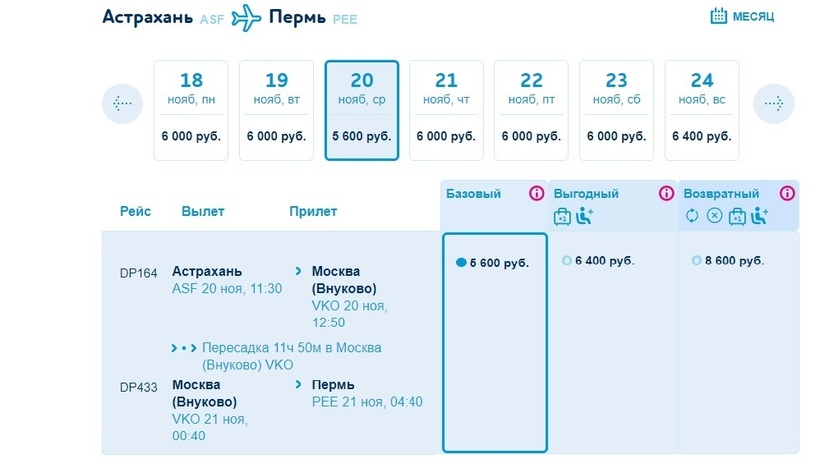Click the exchange icon under Возвратный

pos(692,215)
